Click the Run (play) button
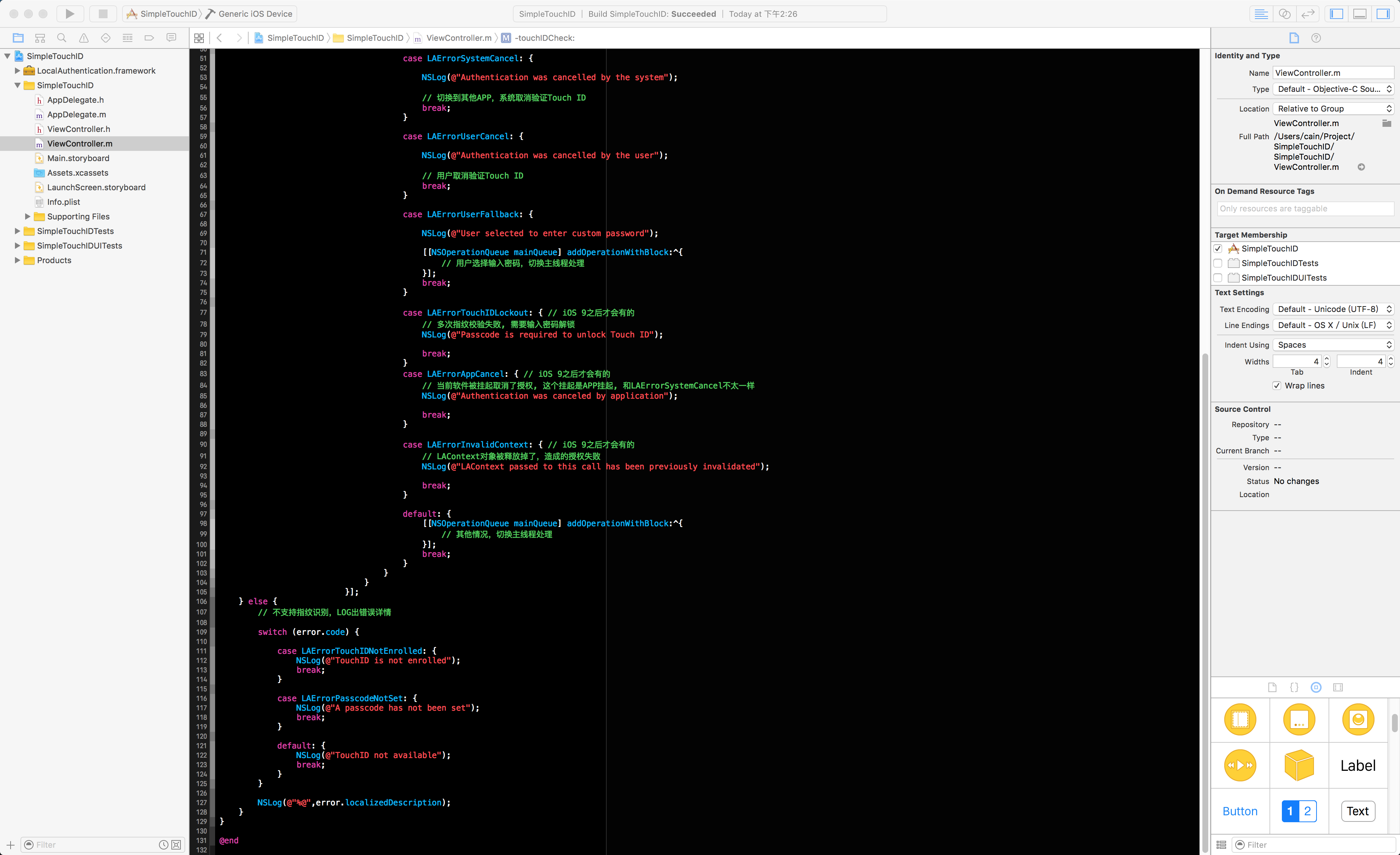The image size is (1400, 855). click(x=69, y=13)
